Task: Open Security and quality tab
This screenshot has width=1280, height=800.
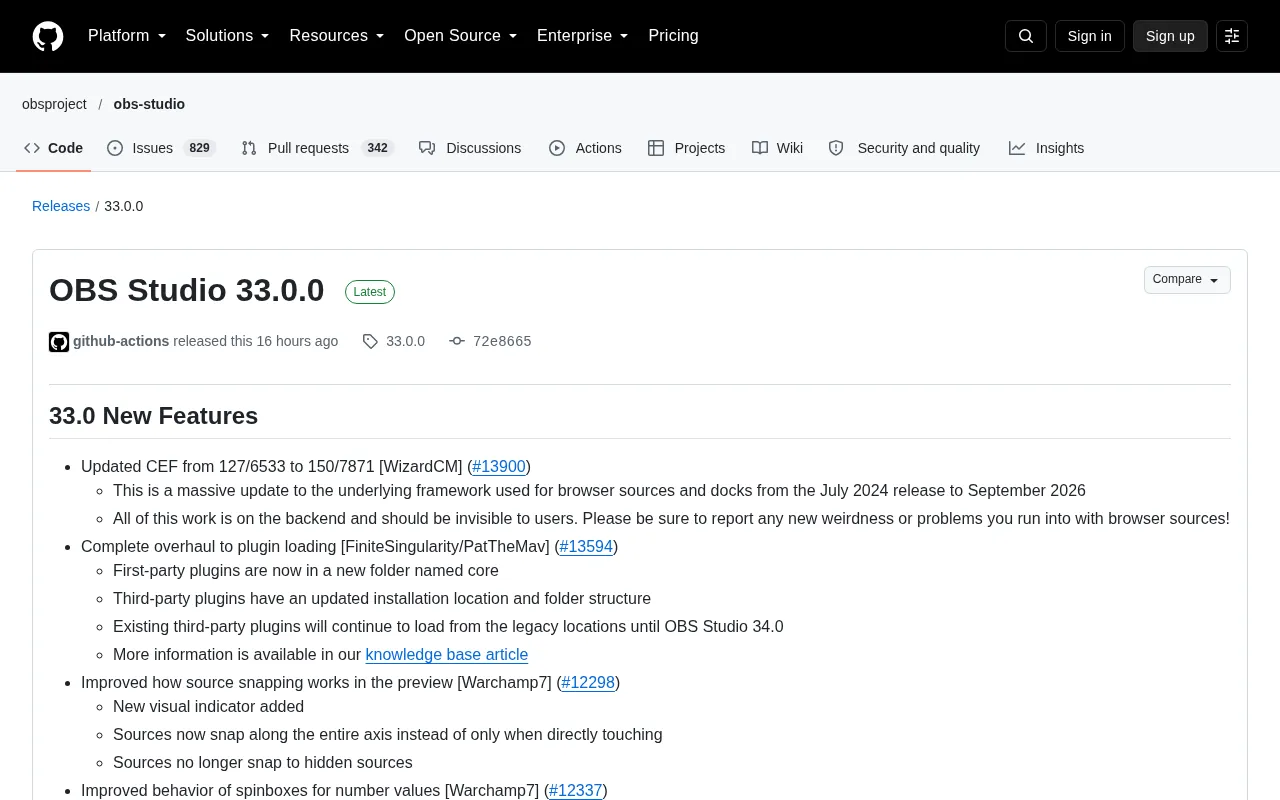Action: tap(904, 148)
